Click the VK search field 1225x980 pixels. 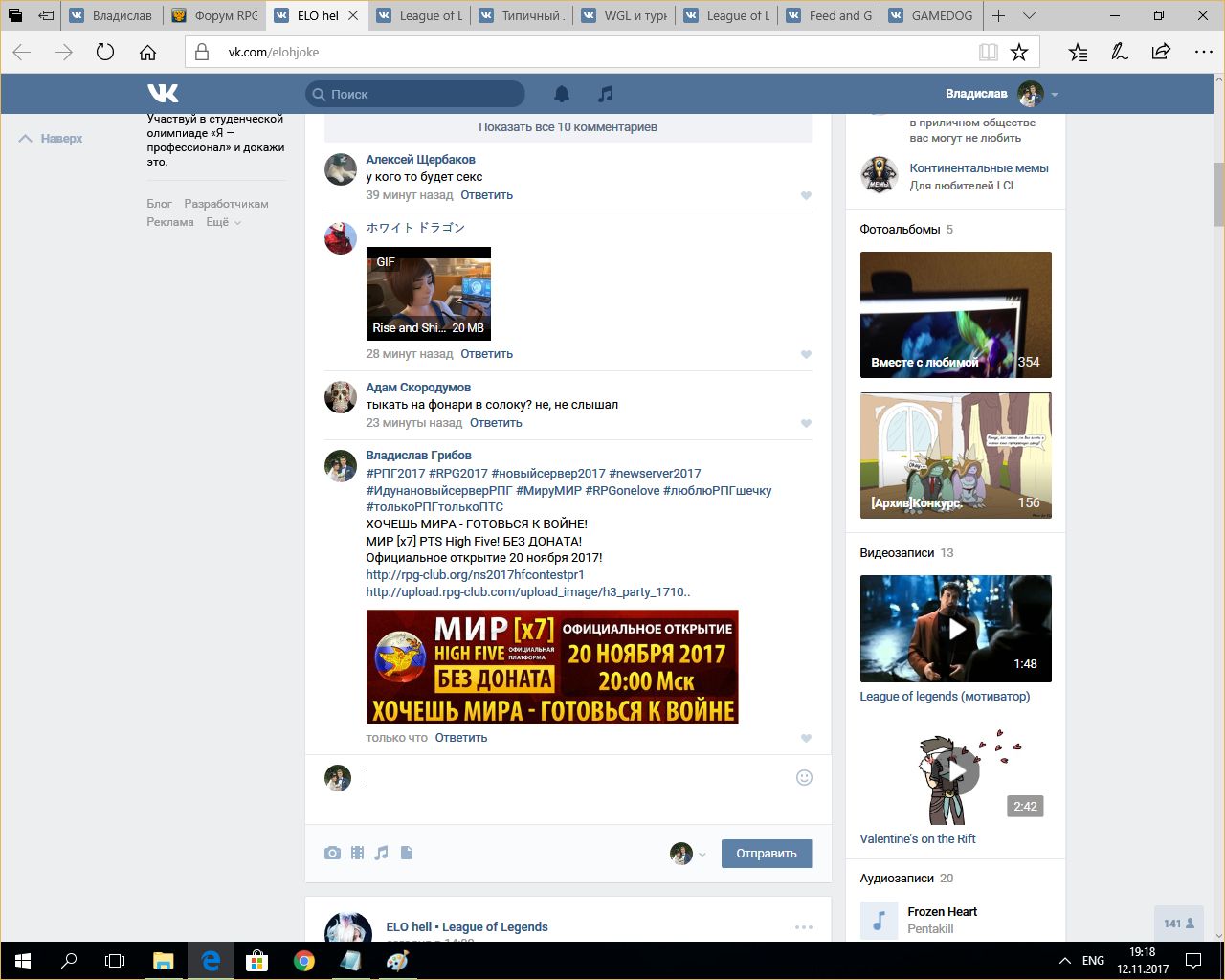coord(415,94)
